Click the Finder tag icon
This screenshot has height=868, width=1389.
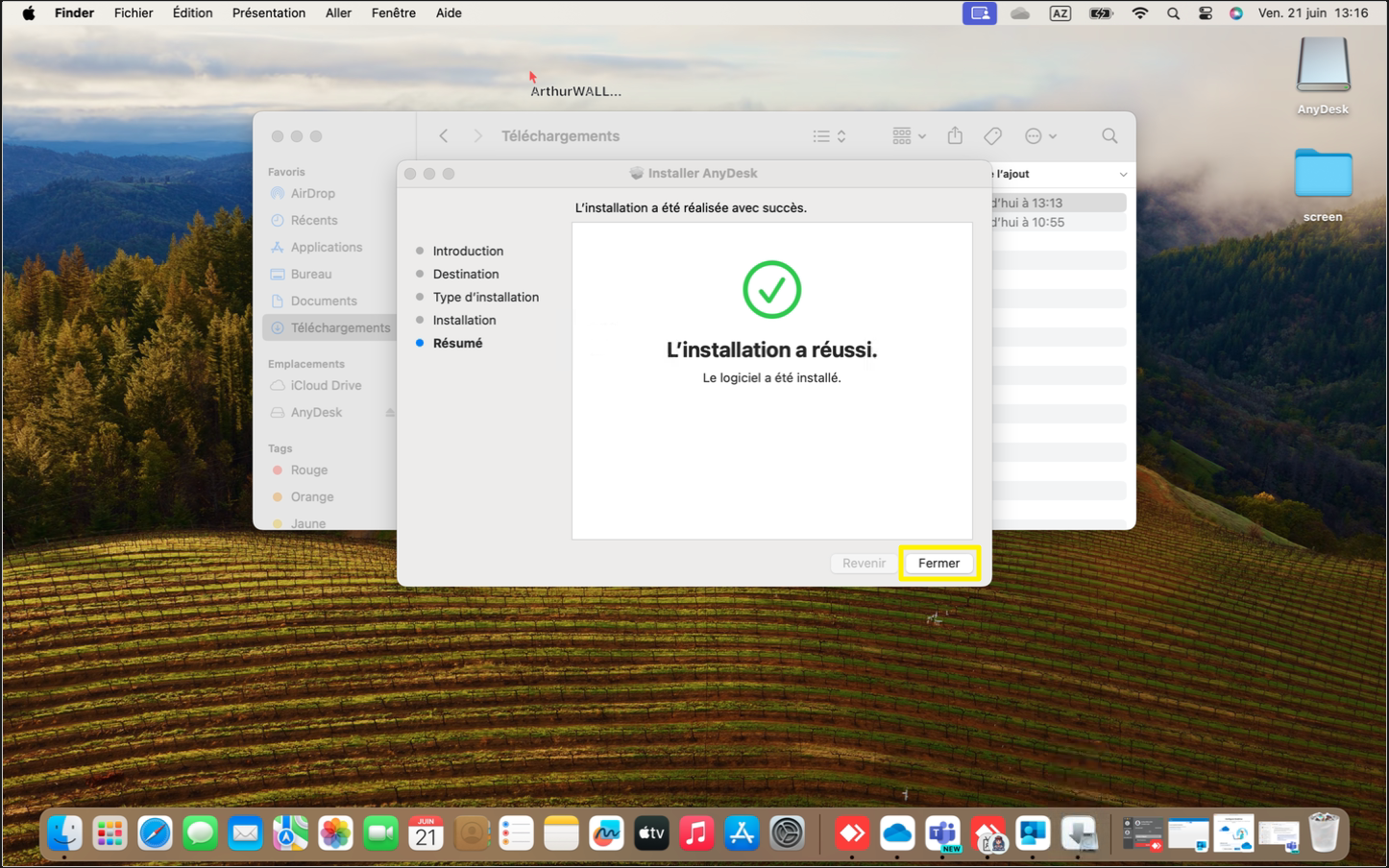993,136
